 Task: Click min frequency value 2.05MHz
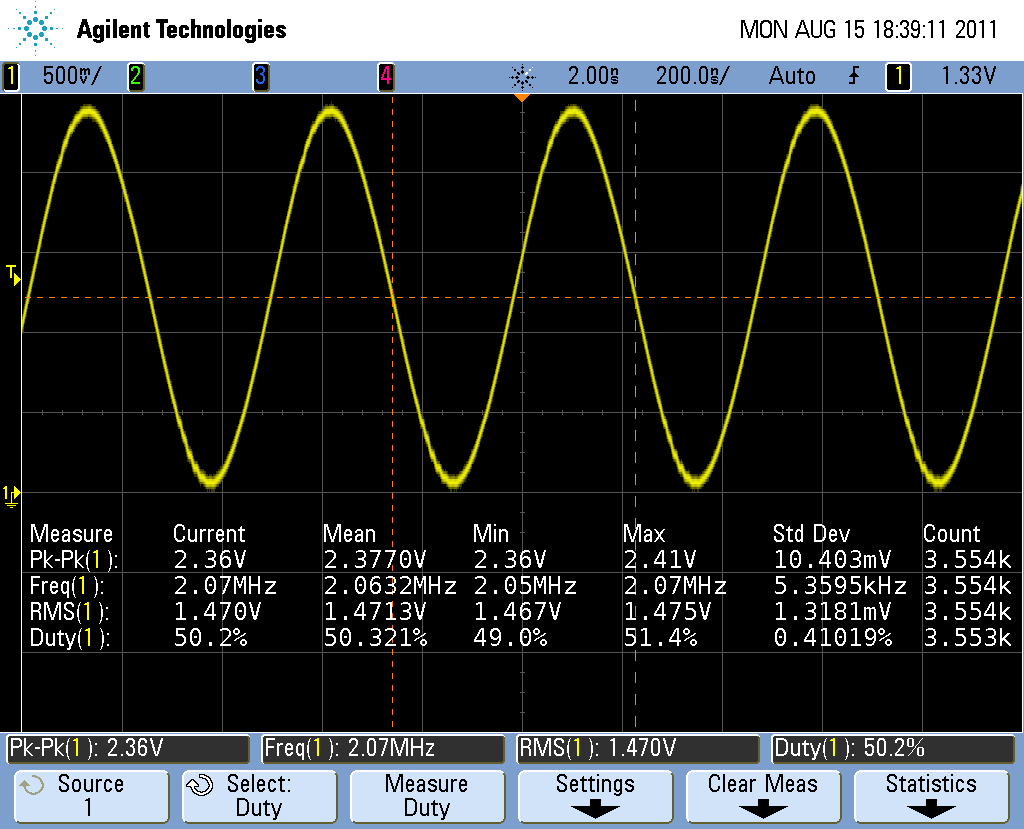[525, 586]
